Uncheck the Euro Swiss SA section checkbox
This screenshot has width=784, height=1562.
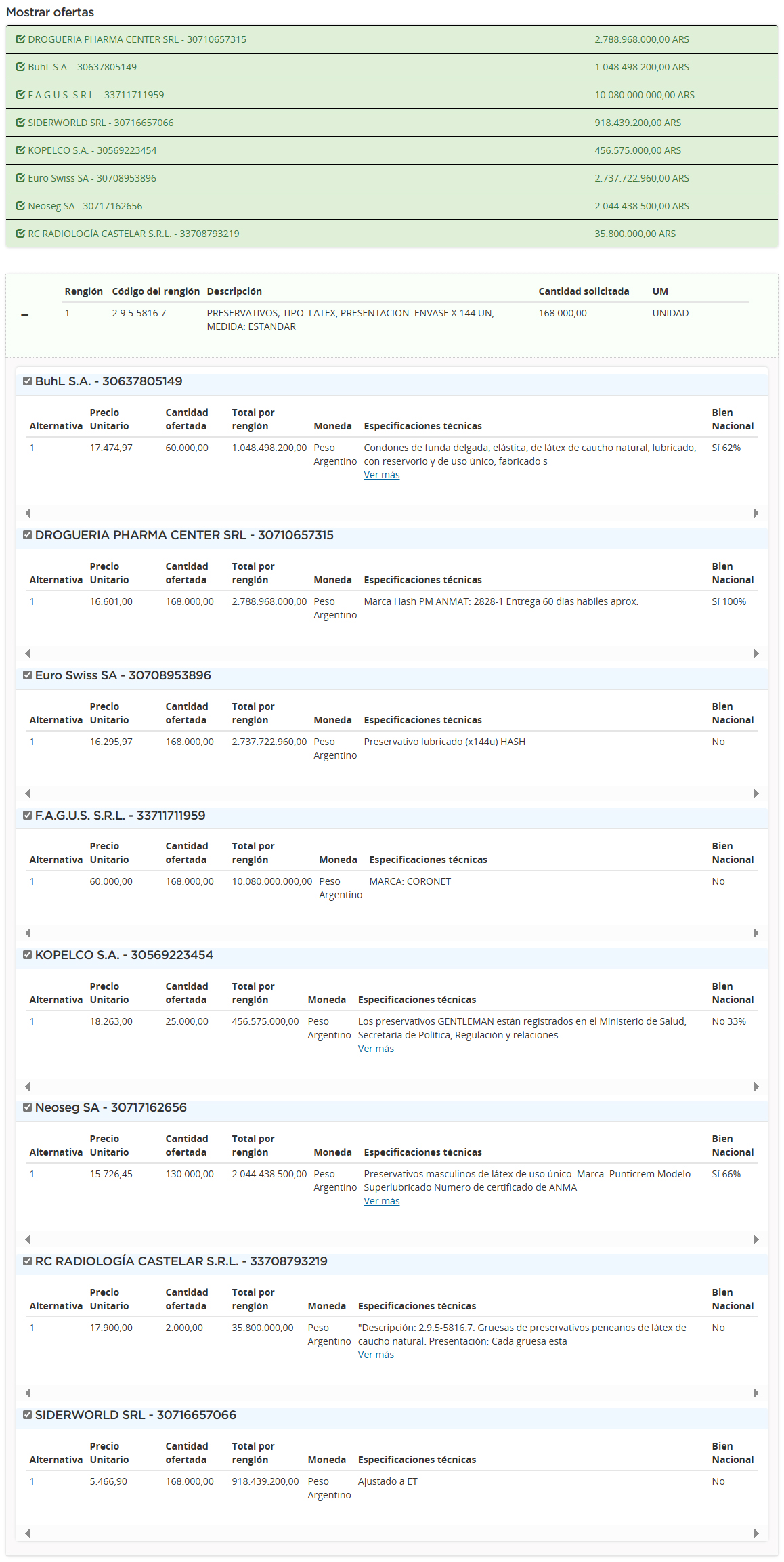28,675
